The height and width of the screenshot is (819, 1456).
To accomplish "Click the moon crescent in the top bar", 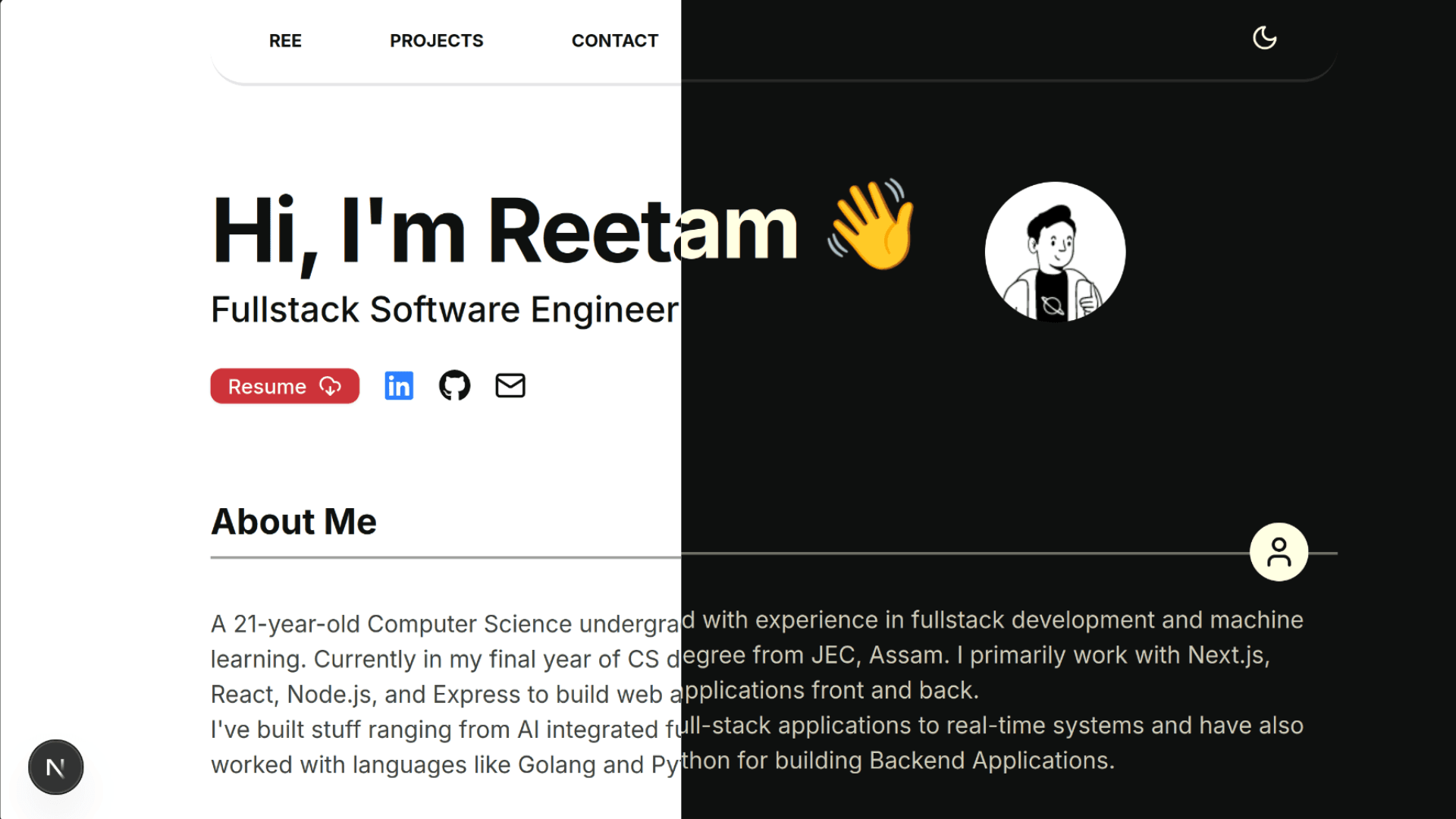I will pyautogui.click(x=1264, y=37).
